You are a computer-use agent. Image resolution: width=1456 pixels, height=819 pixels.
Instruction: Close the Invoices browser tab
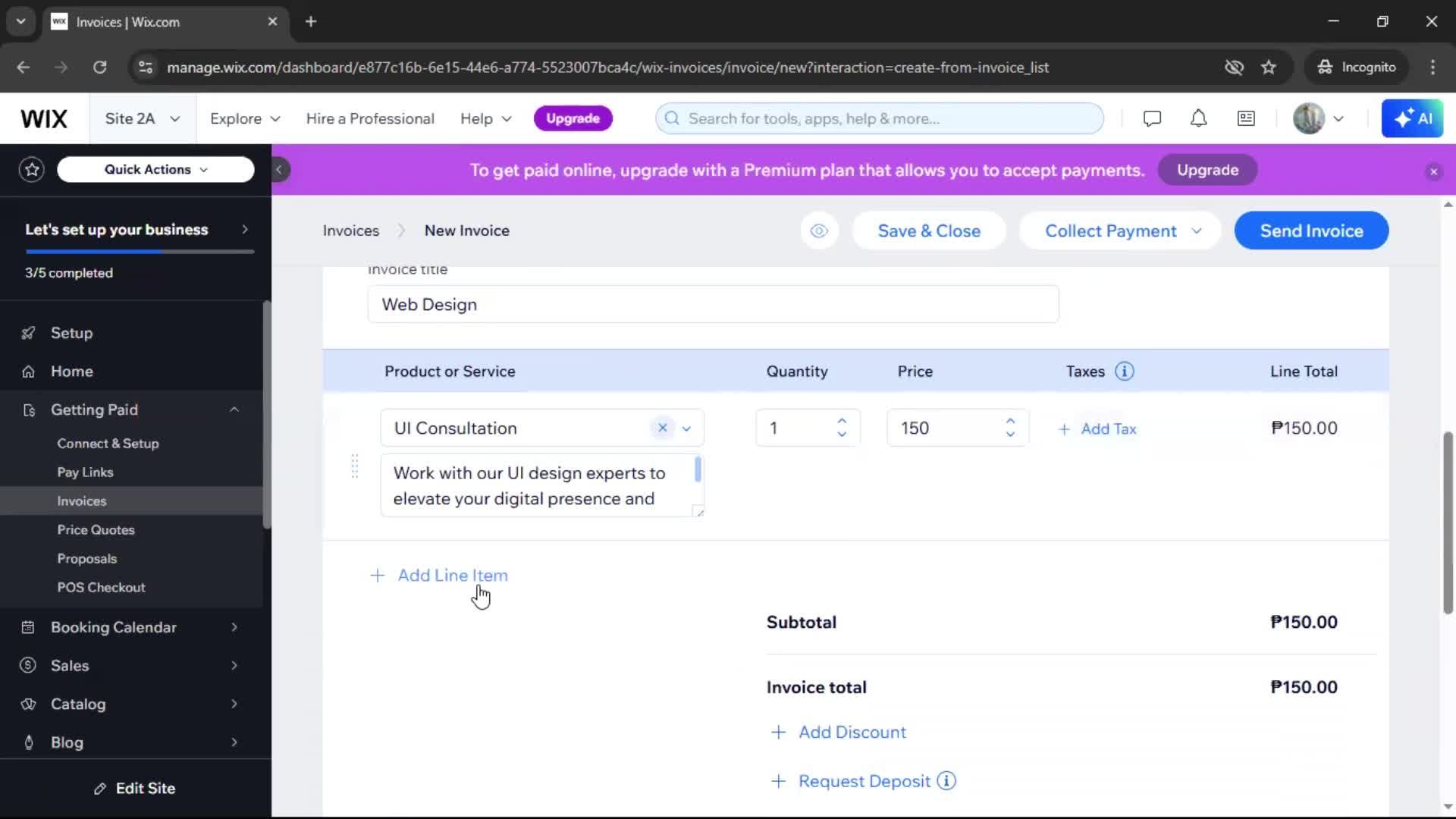coord(272,22)
